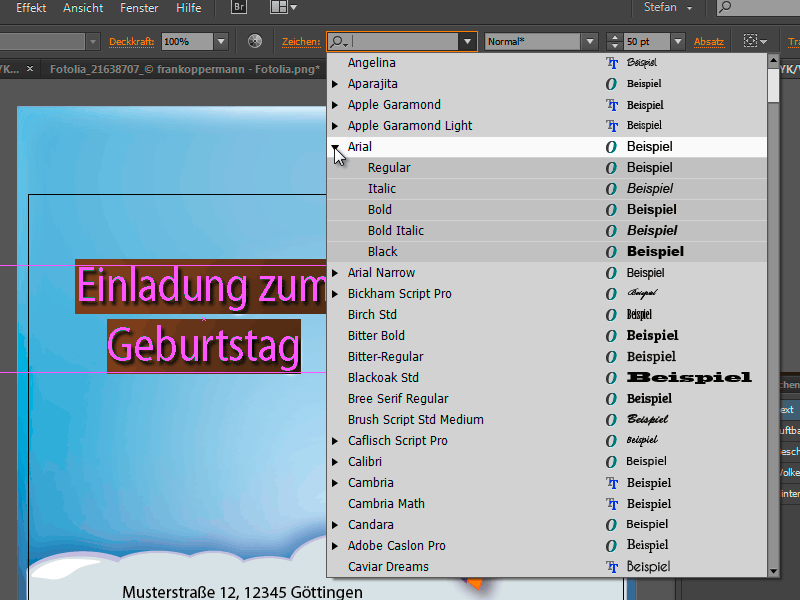Open Adobe Bridge via the Br icon
800x600 pixels.
pyautogui.click(x=239, y=7)
